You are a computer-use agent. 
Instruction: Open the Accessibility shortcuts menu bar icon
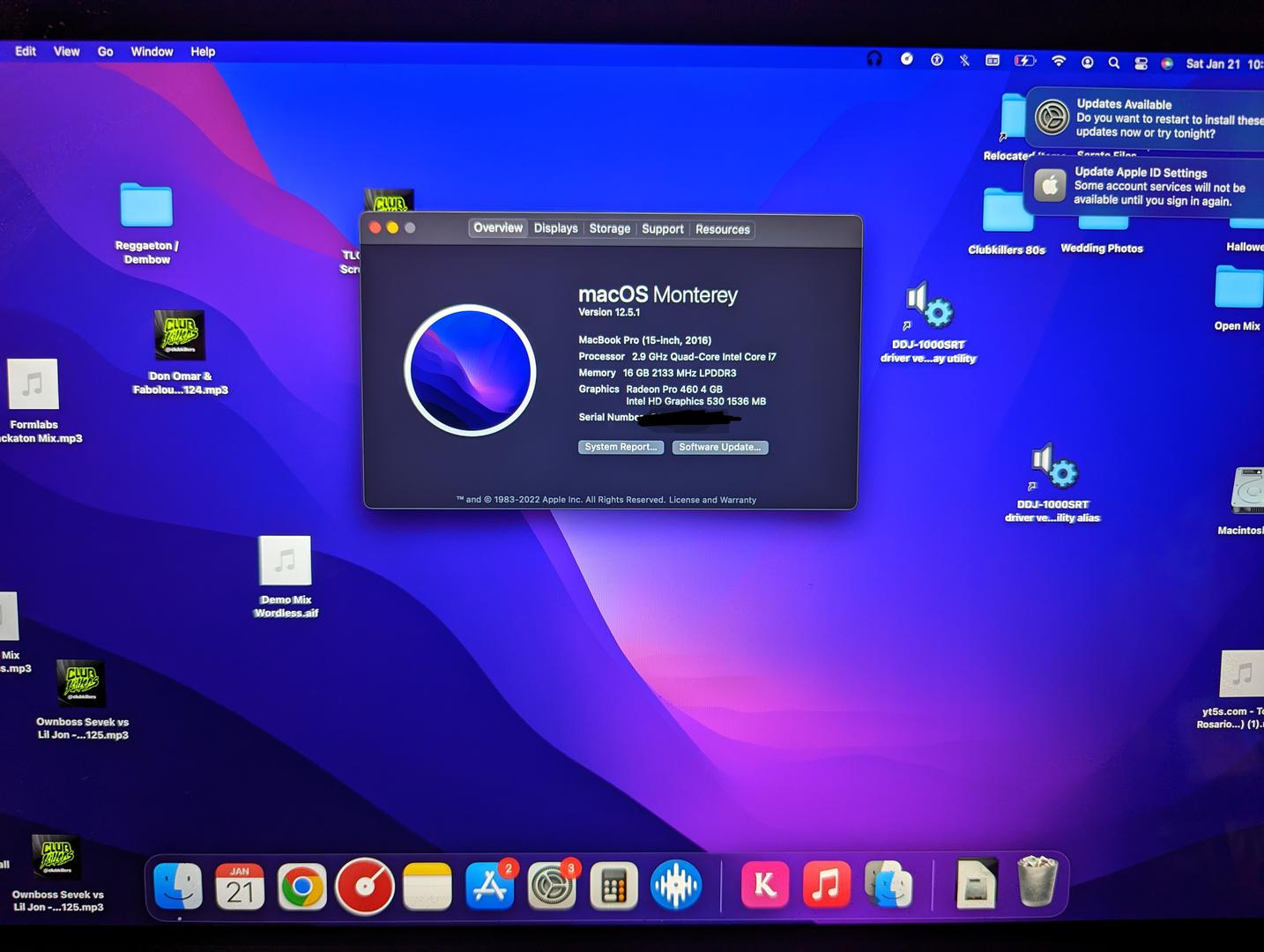point(937,60)
